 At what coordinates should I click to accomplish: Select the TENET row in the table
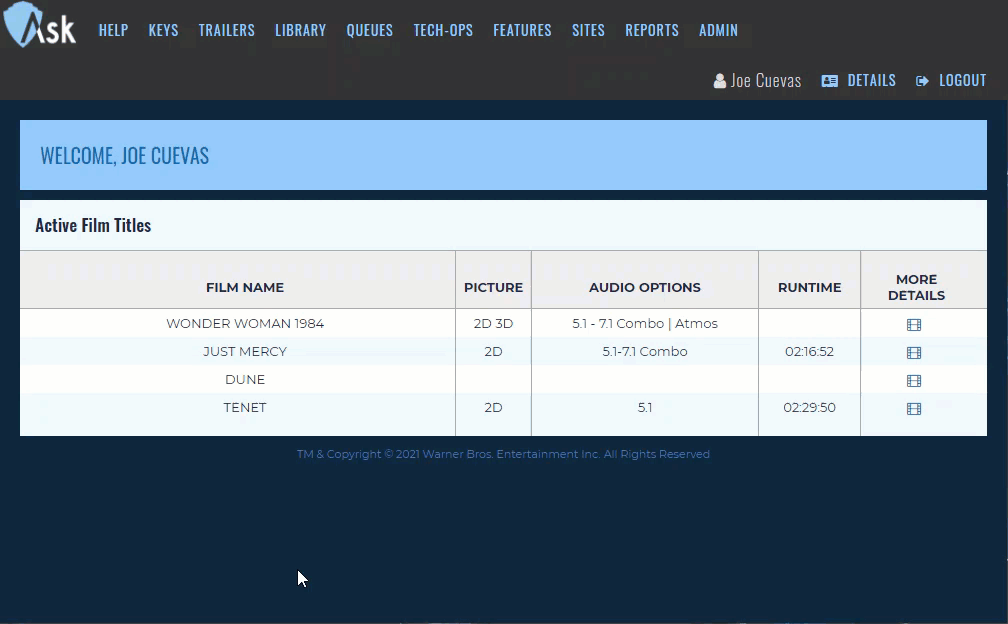(x=245, y=408)
